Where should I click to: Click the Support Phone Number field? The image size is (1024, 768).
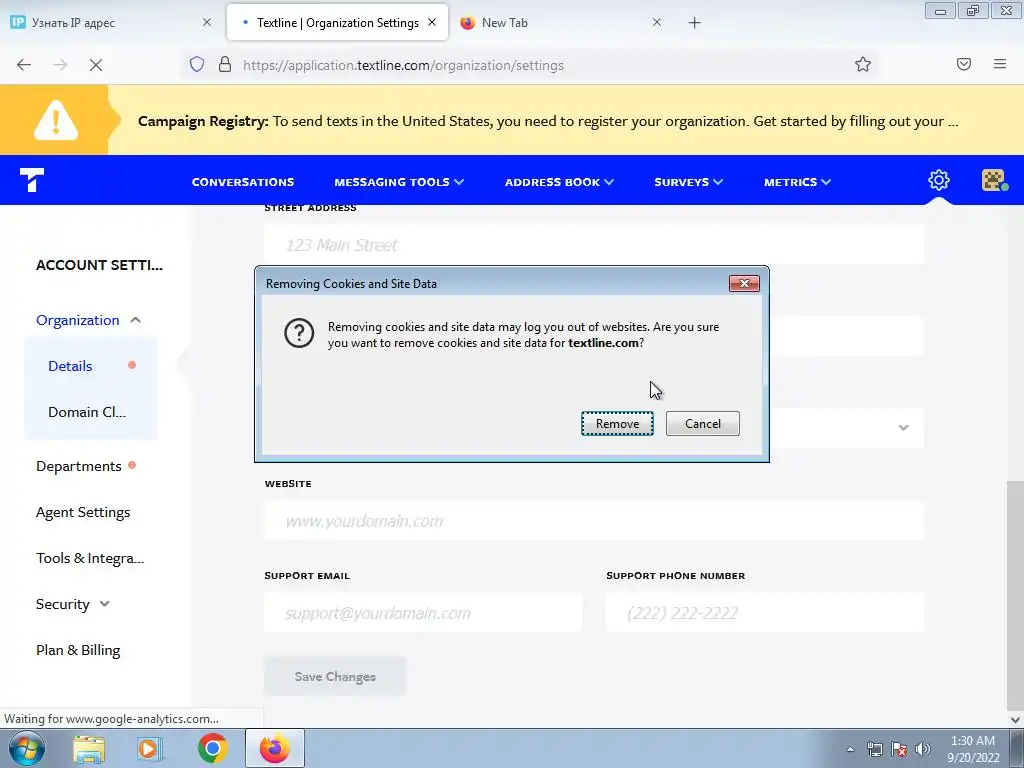(765, 613)
